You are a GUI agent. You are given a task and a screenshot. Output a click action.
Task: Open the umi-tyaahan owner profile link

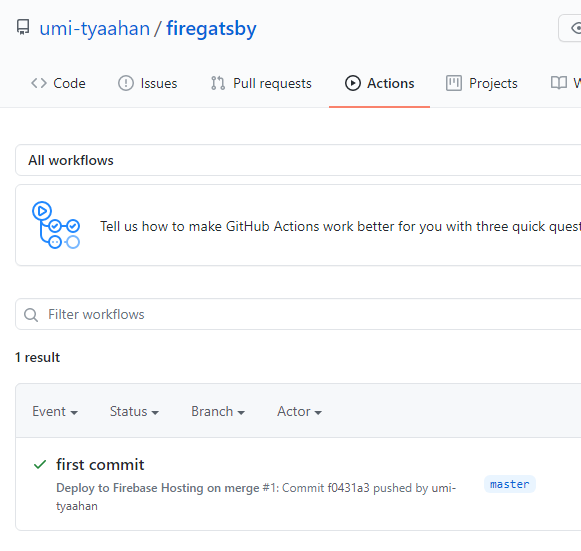tap(94, 29)
